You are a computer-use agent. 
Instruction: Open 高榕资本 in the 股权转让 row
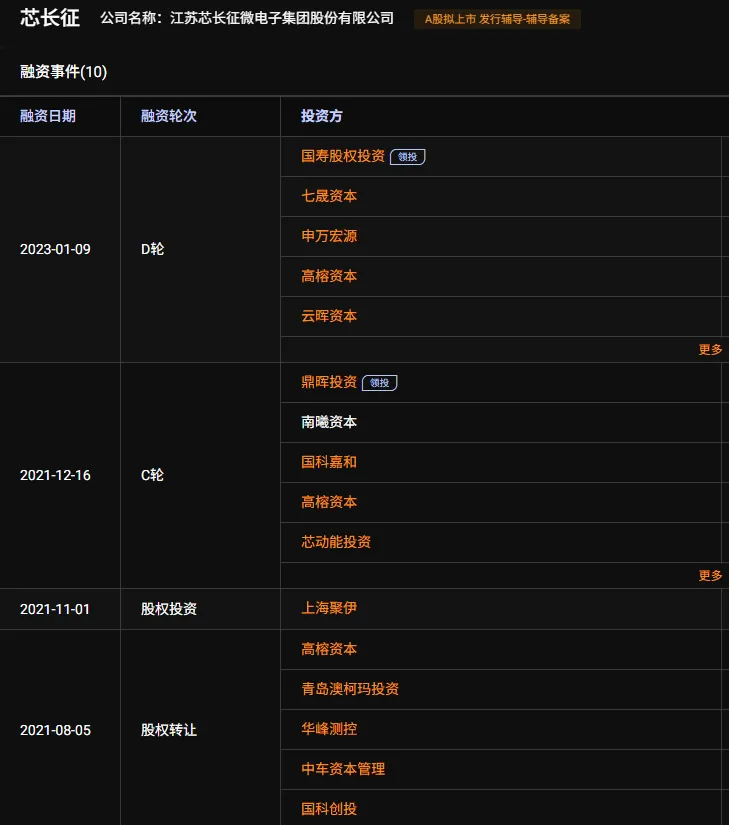pyautogui.click(x=329, y=649)
